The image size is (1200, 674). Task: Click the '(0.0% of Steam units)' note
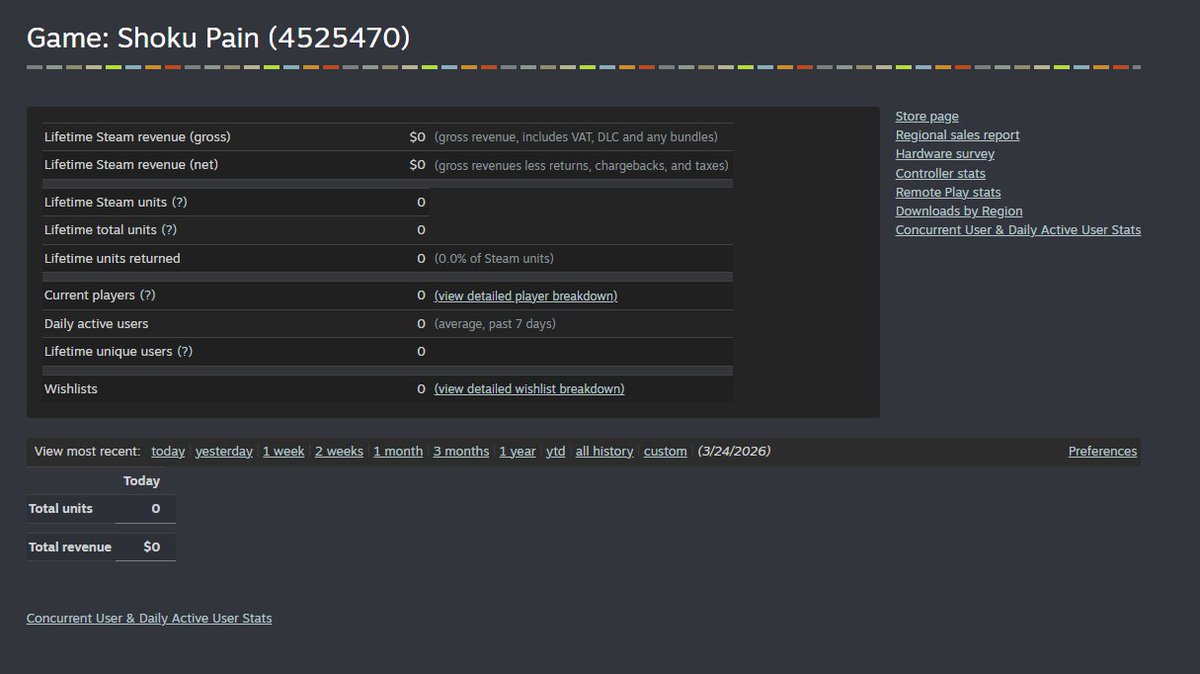(494, 258)
